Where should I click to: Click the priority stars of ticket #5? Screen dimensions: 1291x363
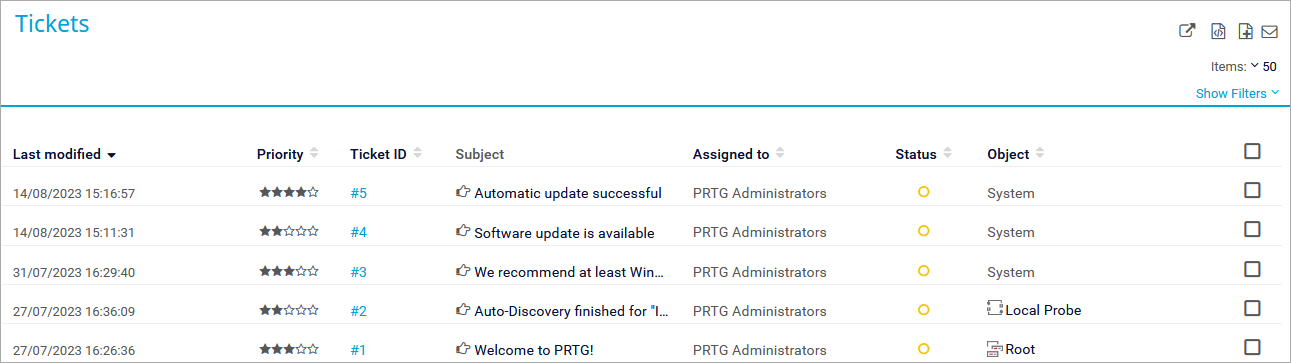coord(289,192)
